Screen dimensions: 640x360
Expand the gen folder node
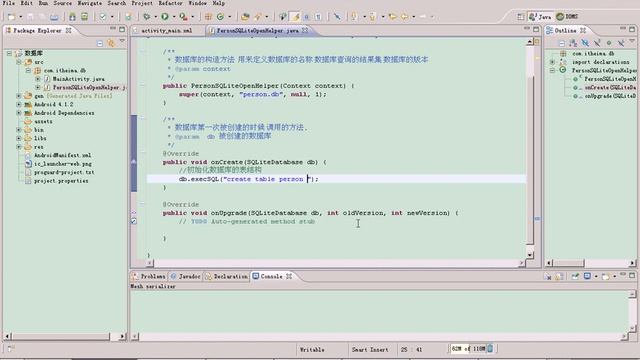pos(19,96)
